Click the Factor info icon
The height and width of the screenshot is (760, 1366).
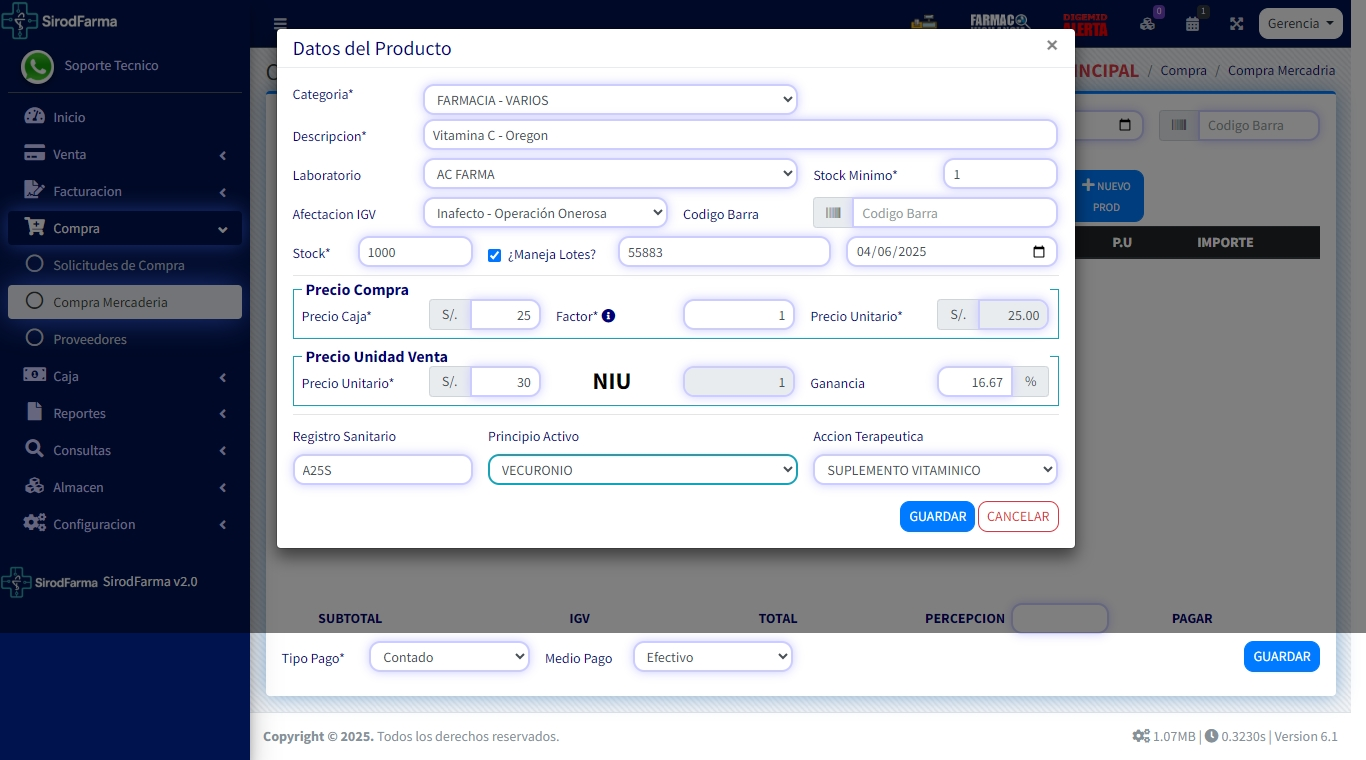(x=608, y=316)
